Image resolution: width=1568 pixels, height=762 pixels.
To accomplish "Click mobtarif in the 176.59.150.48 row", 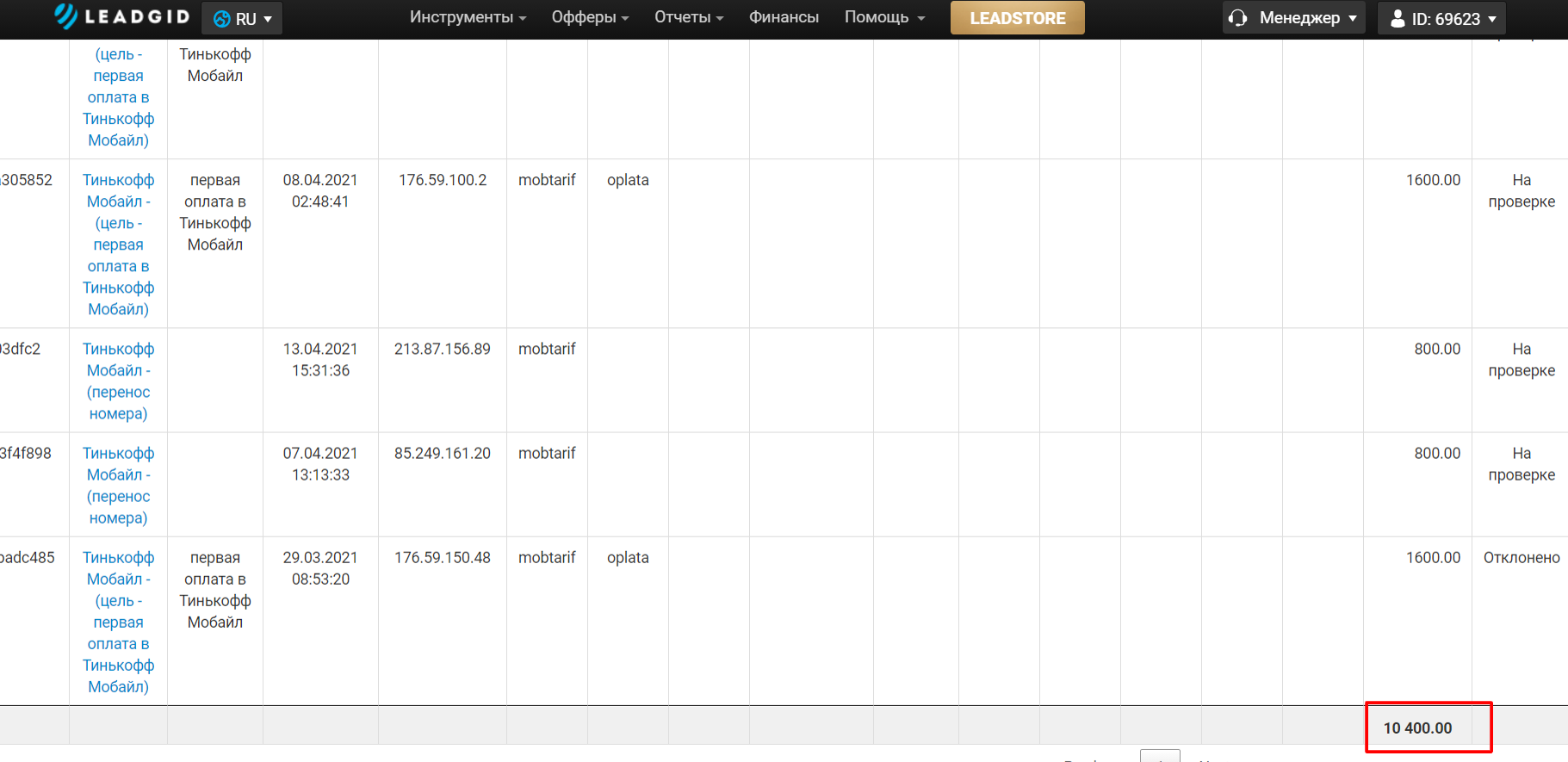I will (x=547, y=557).
